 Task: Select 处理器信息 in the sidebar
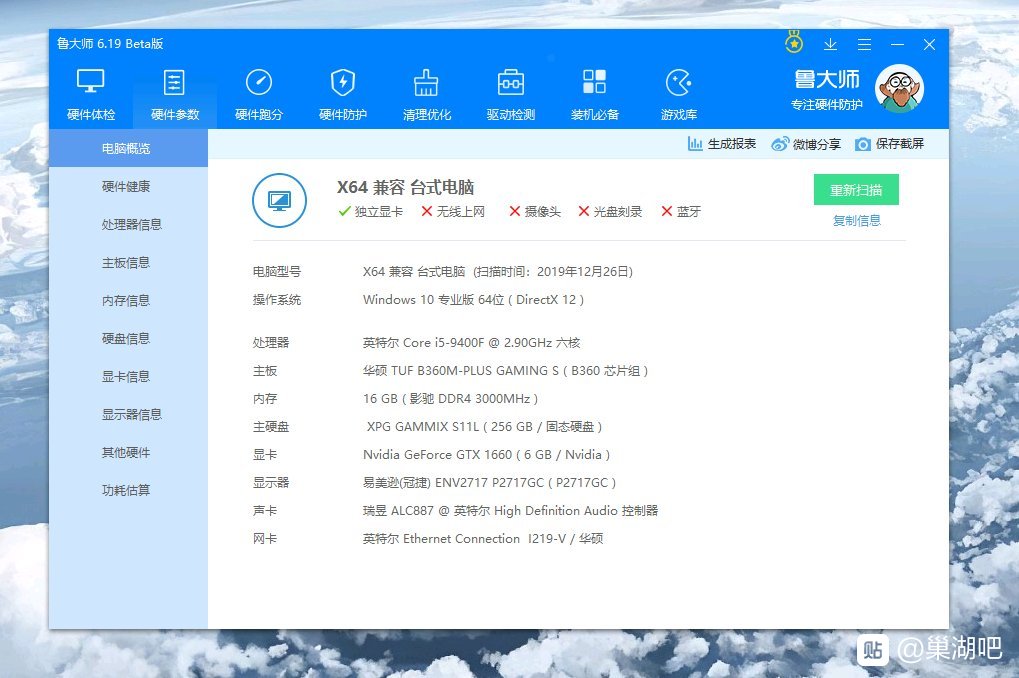click(128, 224)
